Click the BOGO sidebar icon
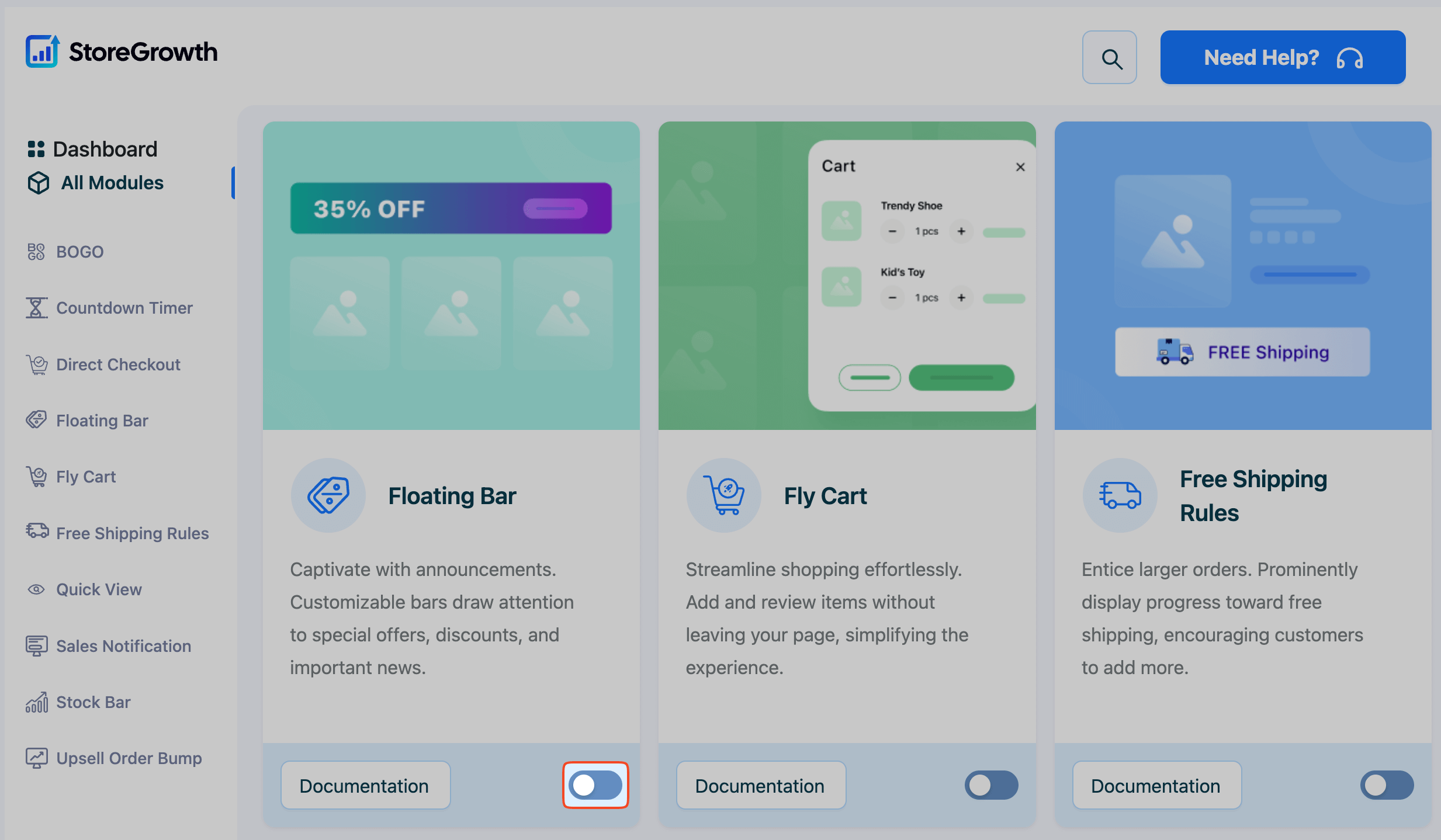 (36, 252)
